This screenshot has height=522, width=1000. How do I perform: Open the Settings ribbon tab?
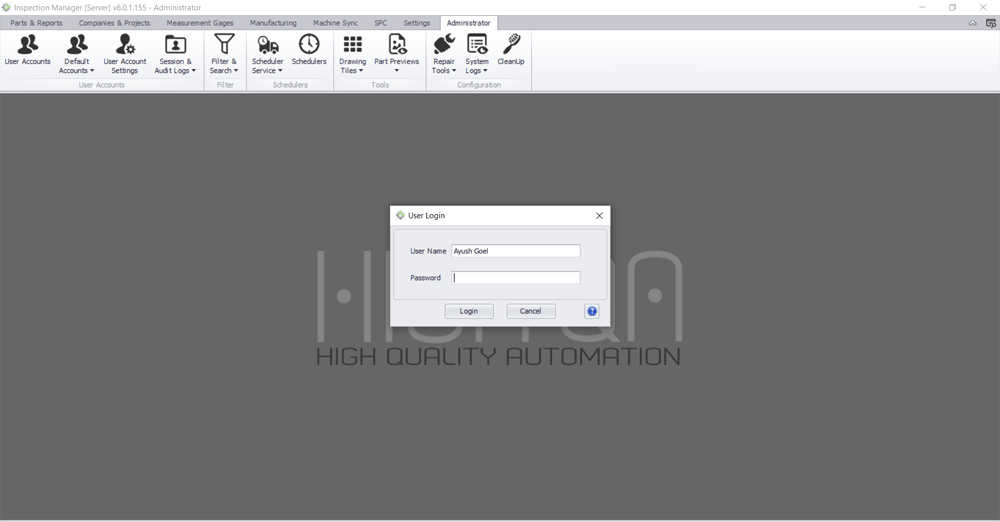416,23
